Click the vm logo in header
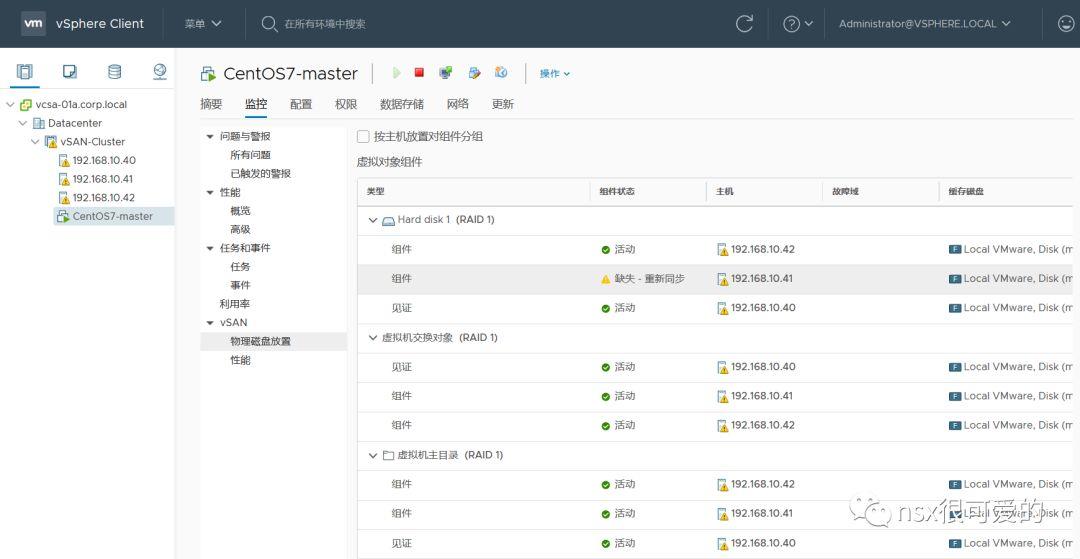The height and width of the screenshot is (559, 1080). click(x=33, y=23)
